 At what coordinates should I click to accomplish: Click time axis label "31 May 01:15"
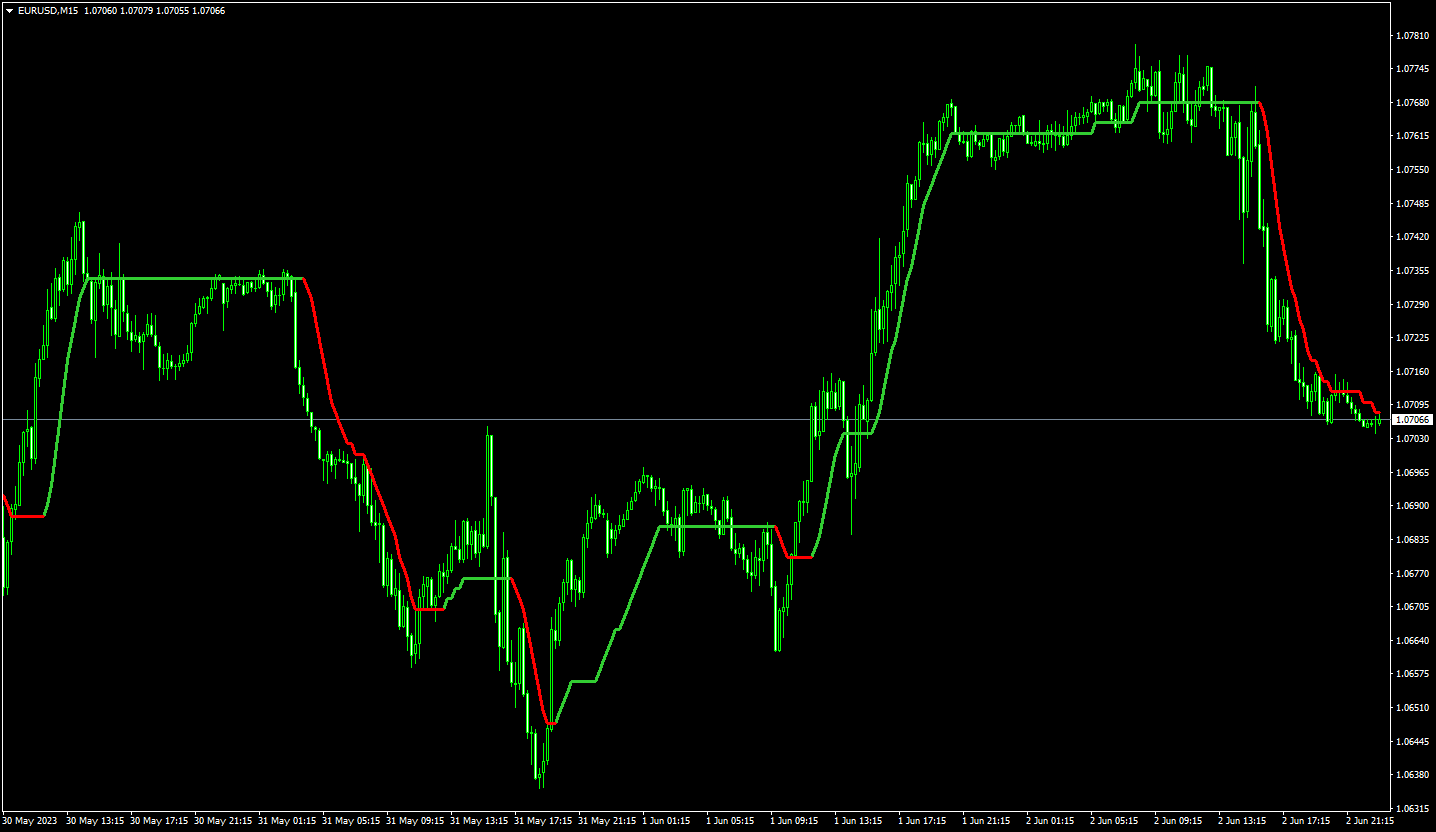pos(287,821)
